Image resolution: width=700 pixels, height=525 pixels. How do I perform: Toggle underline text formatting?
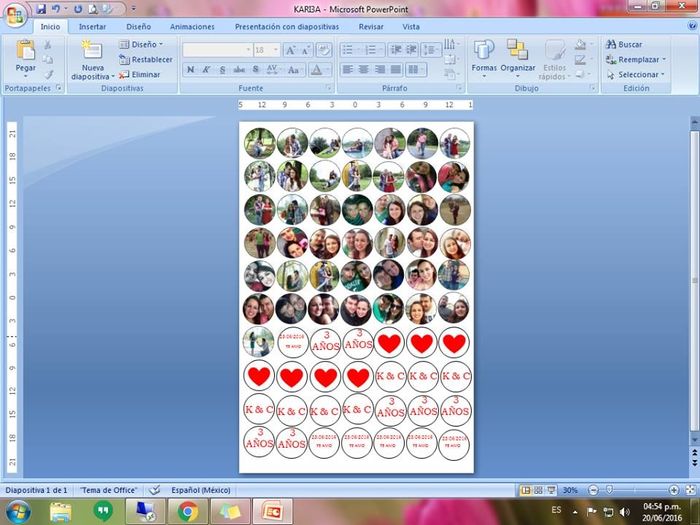tap(222, 70)
